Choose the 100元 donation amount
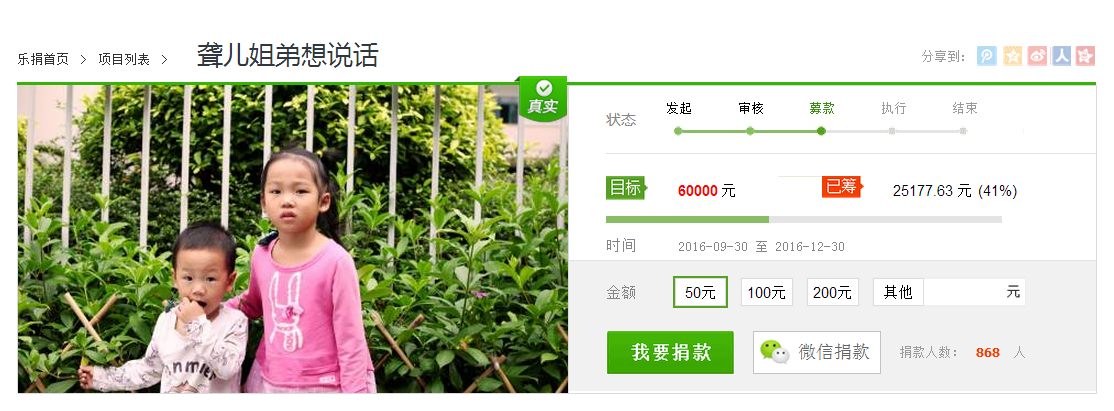1114x411 pixels. pyautogui.click(x=767, y=292)
